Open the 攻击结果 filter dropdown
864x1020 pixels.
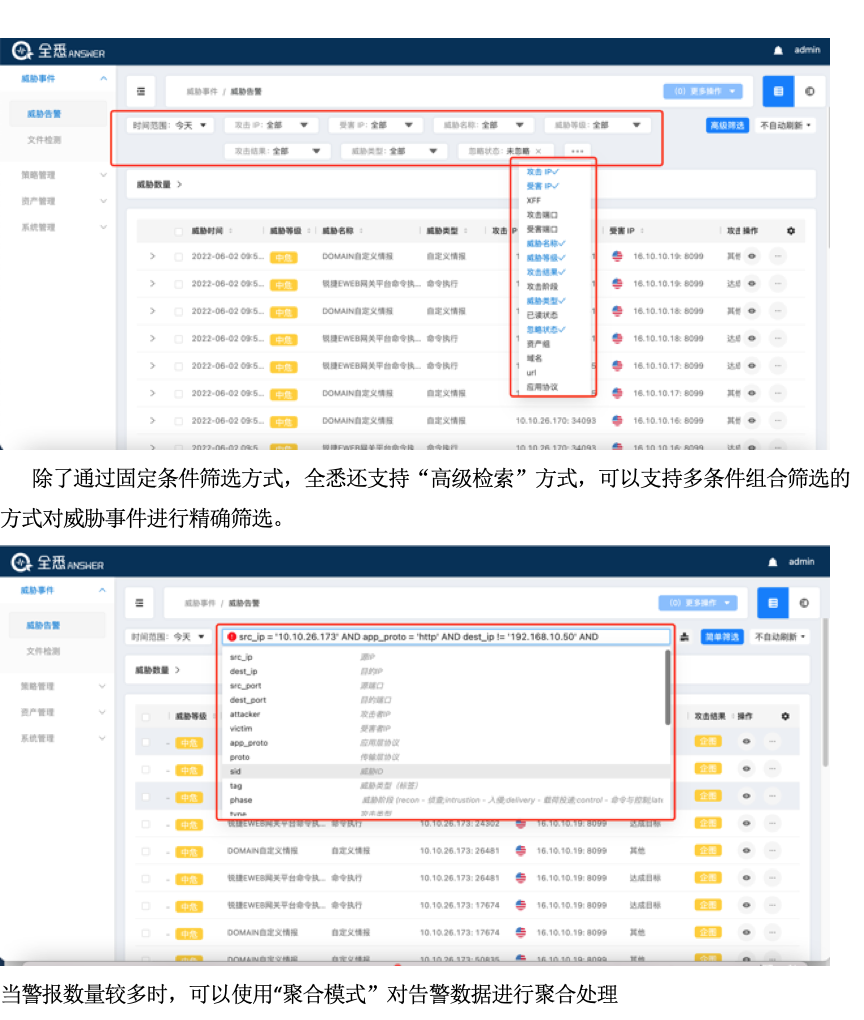click(x=277, y=151)
